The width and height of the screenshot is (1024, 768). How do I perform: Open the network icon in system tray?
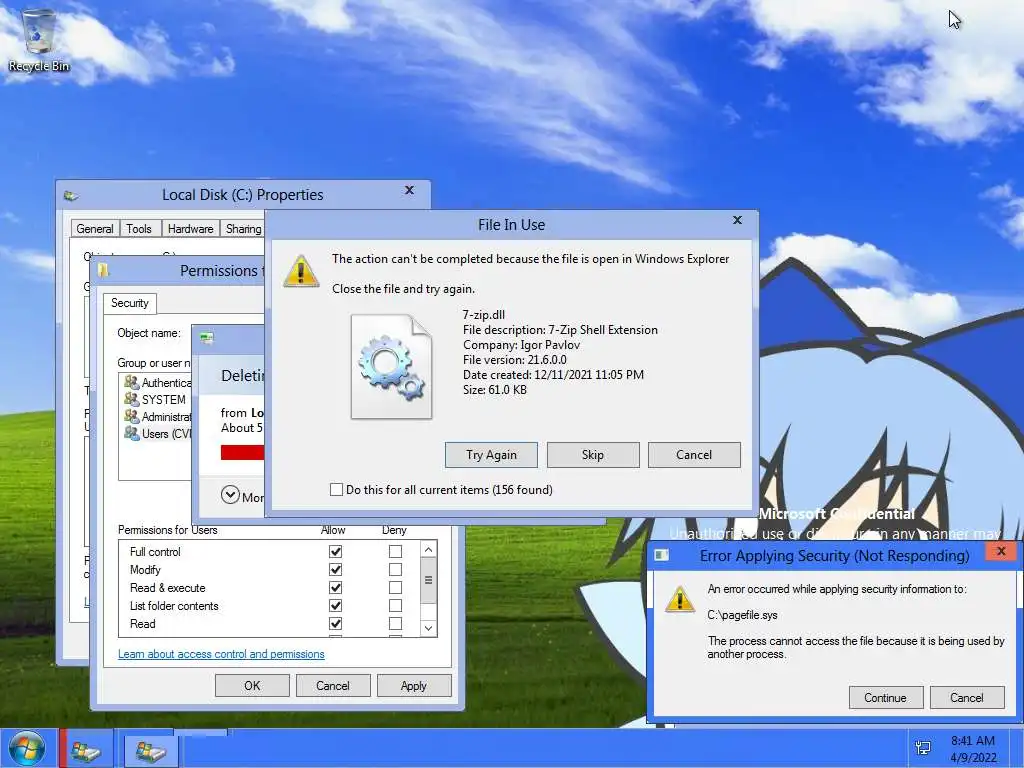(923, 748)
